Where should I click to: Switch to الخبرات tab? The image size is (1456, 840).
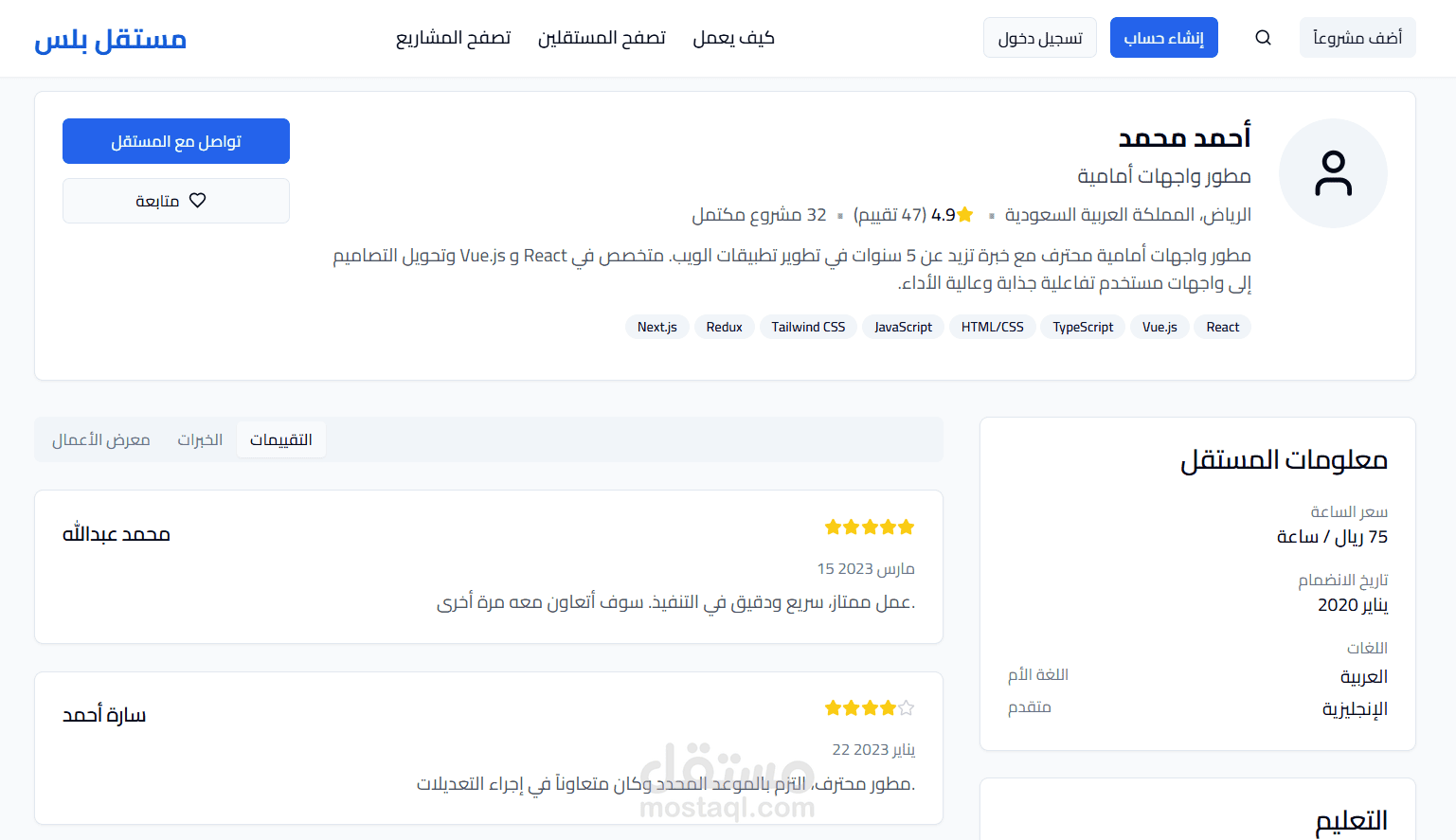pos(200,439)
